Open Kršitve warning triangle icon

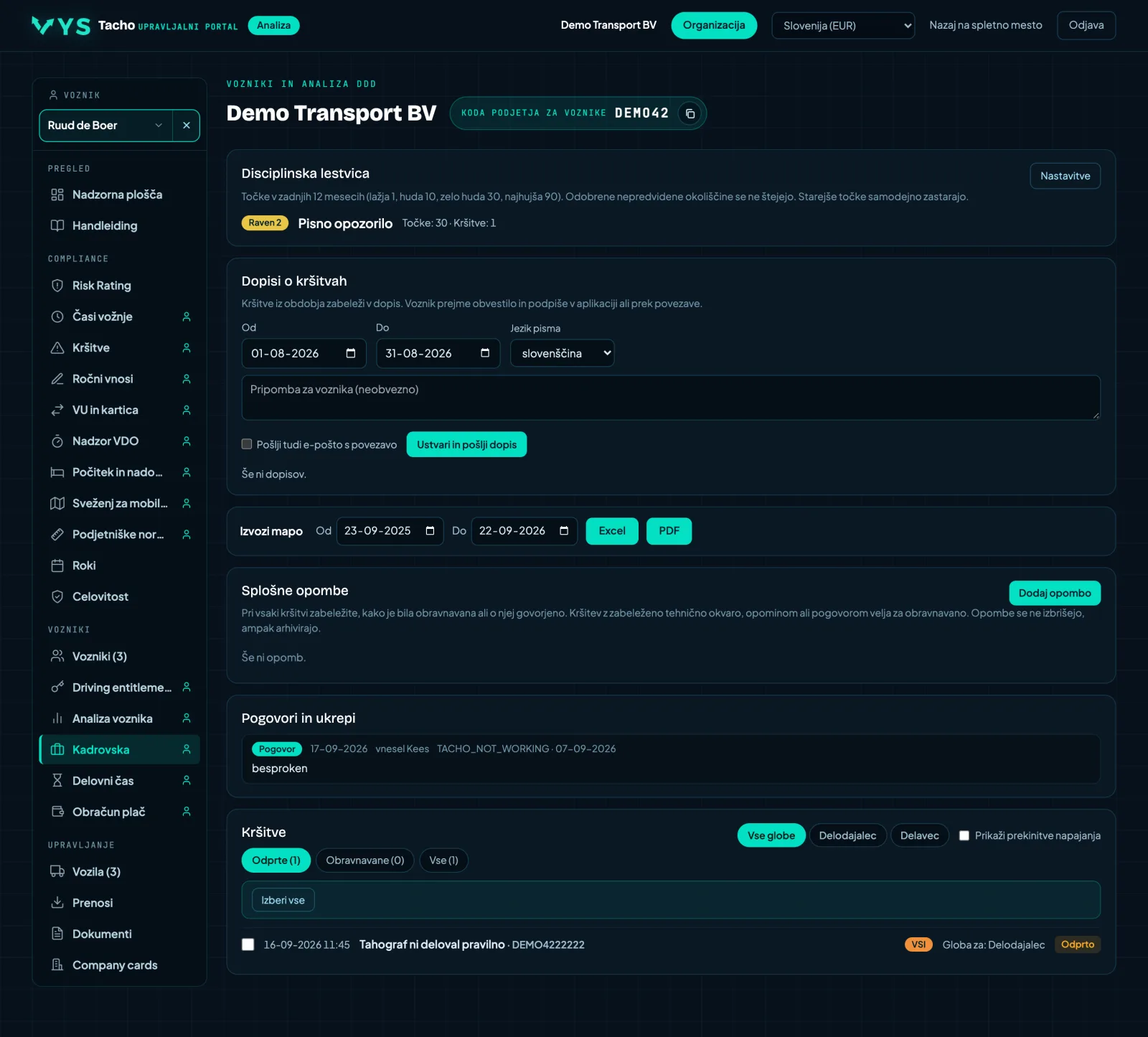pos(57,348)
